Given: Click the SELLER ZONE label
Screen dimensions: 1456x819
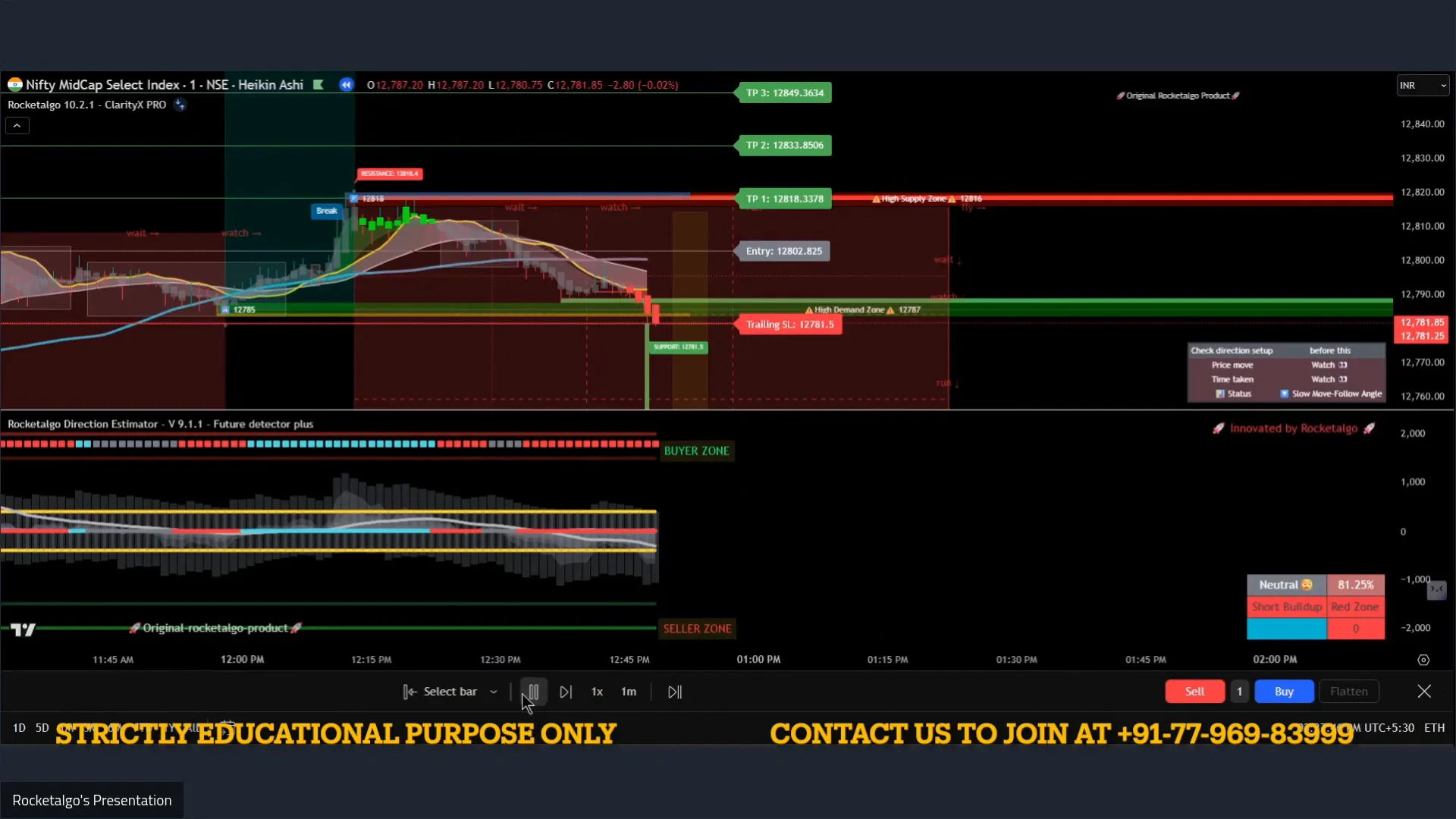Looking at the screenshot, I should click(697, 629).
